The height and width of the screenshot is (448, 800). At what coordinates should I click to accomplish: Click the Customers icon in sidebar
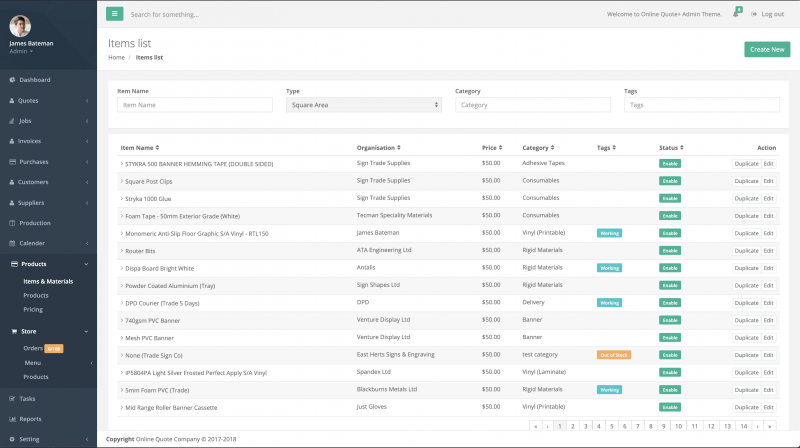(x=12, y=182)
